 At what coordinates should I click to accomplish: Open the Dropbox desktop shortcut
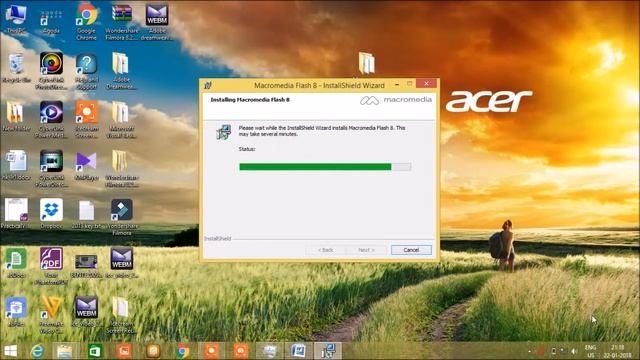click(51, 214)
